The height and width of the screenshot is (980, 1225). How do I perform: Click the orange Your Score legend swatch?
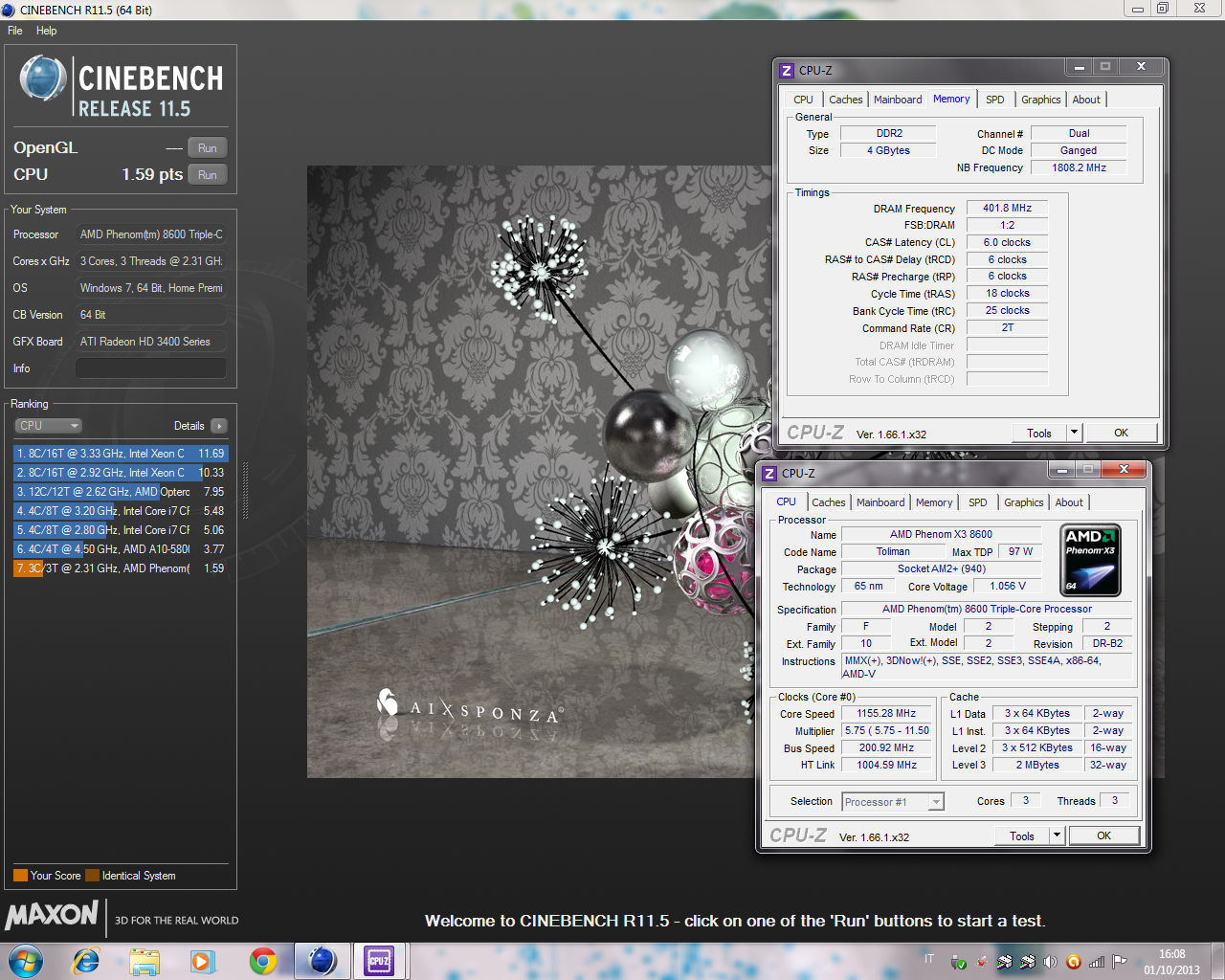[20, 876]
